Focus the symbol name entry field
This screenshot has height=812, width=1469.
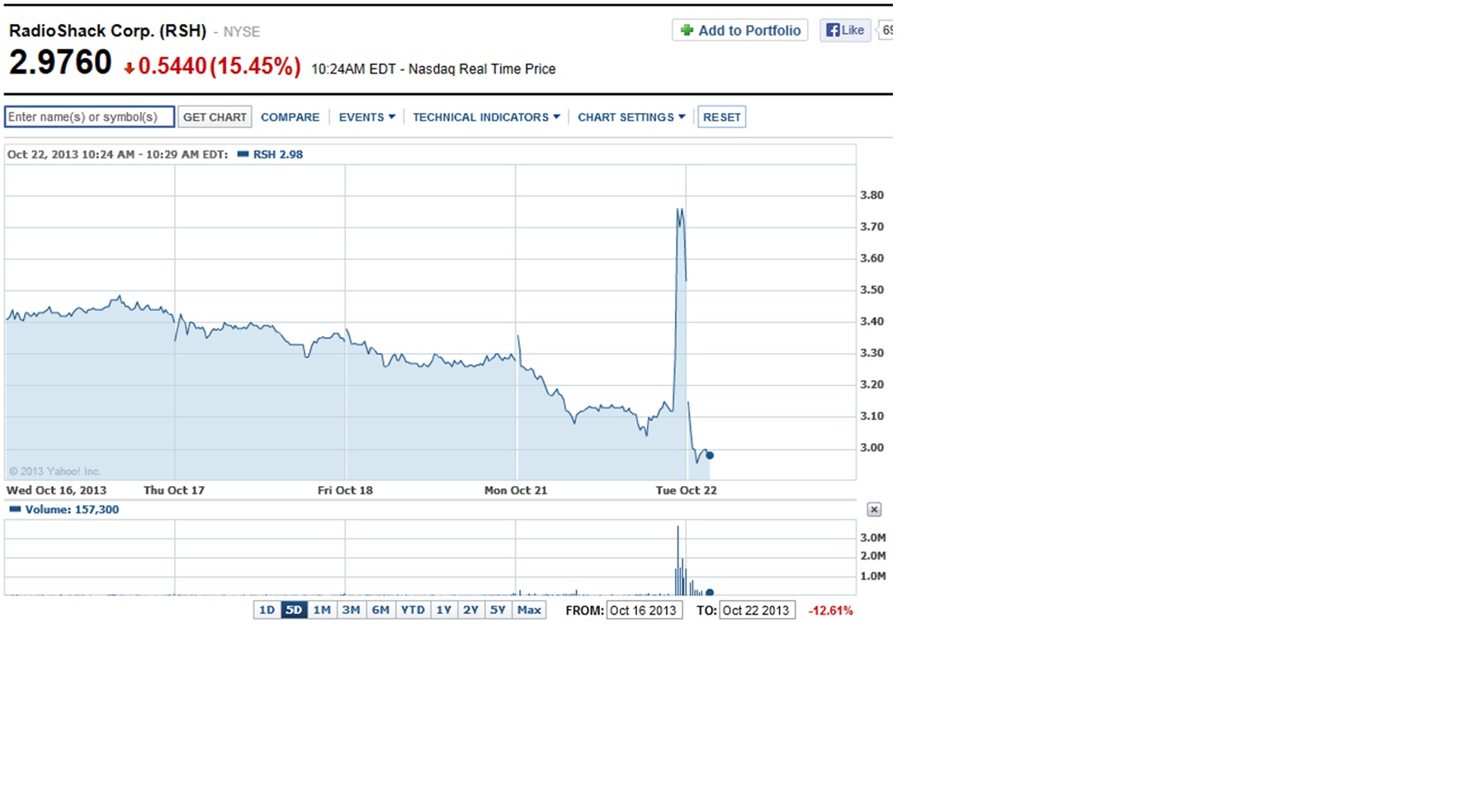click(x=89, y=117)
